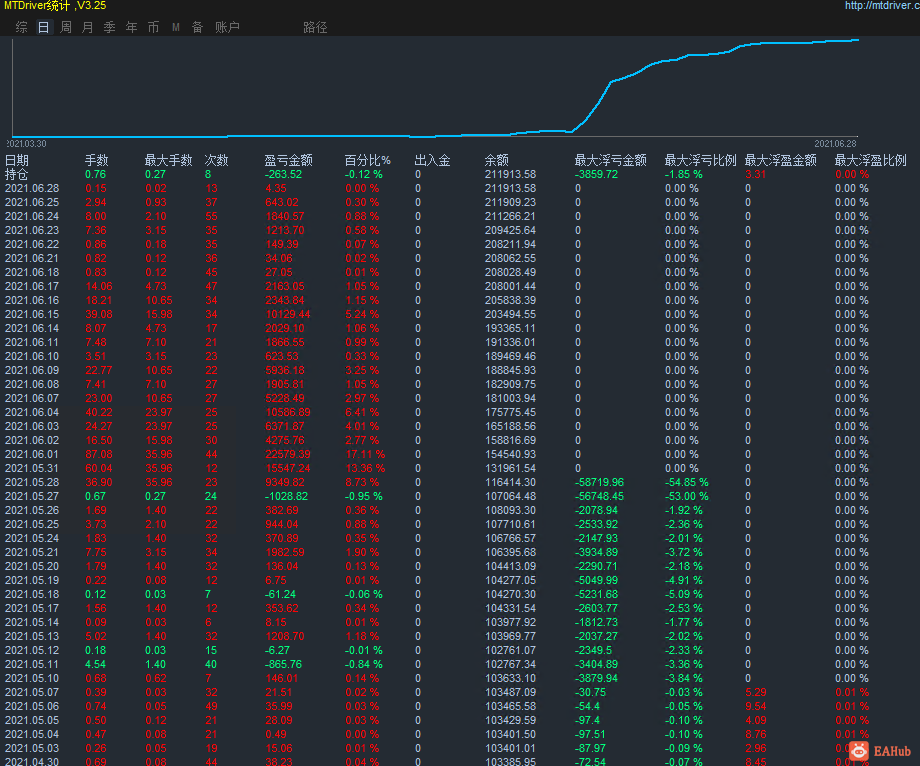Click lots value 87.08
The height and width of the screenshot is (766, 920).
click(x=99, y=454)
